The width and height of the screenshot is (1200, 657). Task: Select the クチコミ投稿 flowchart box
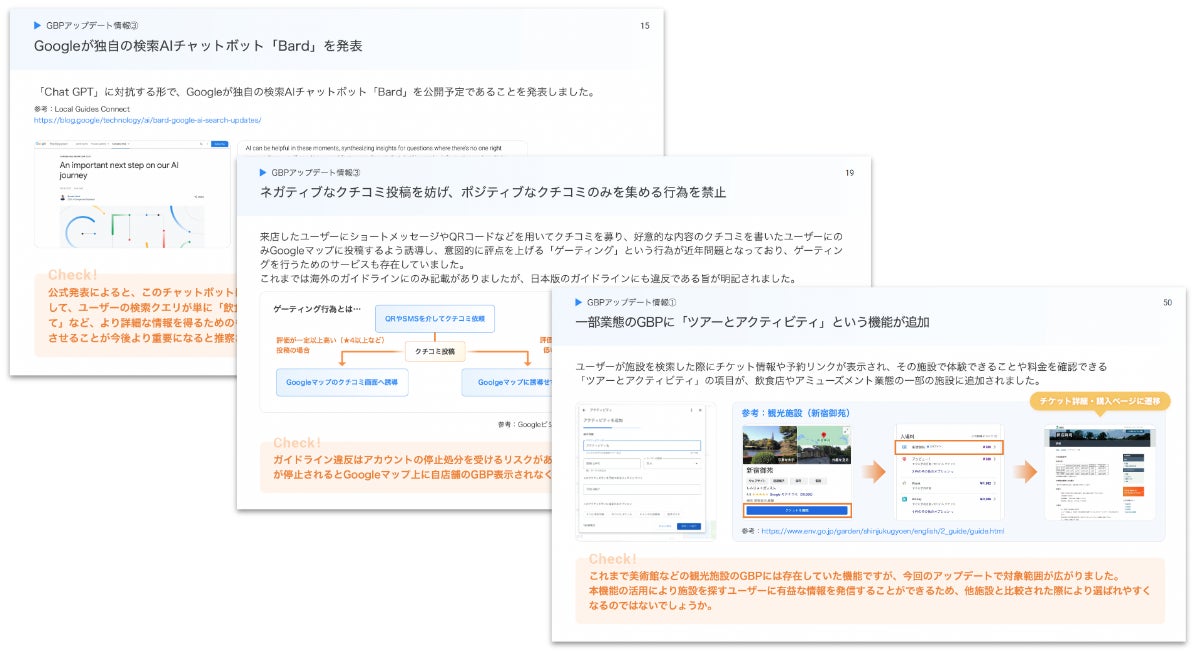click(x=435, y=351)
